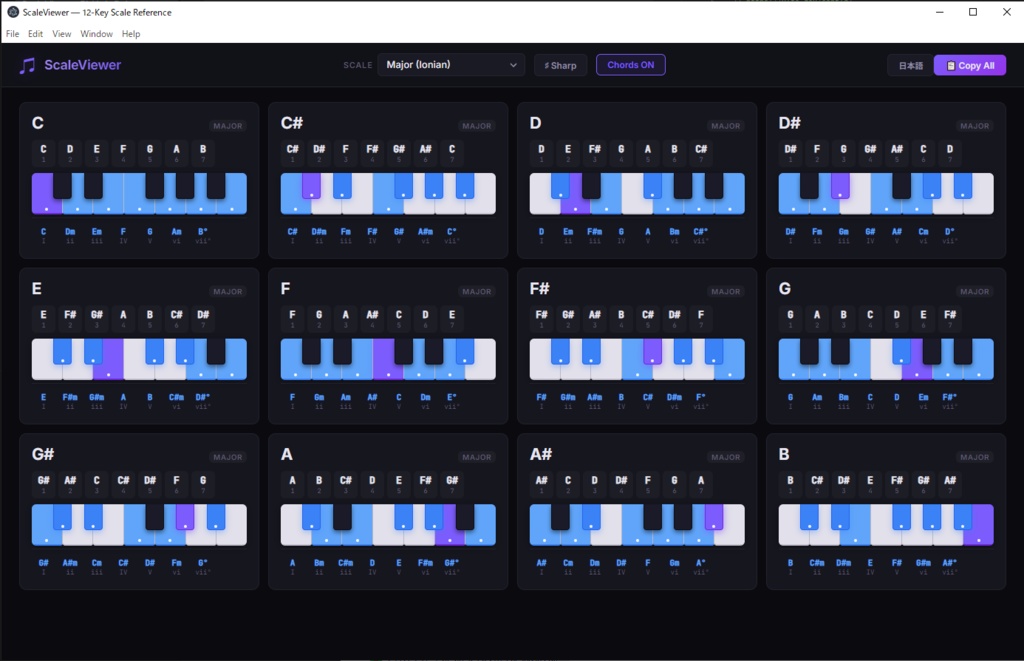1024x661 pixels.
Task: Click the MAJOR badge on the C card
Action: (227, 126)
